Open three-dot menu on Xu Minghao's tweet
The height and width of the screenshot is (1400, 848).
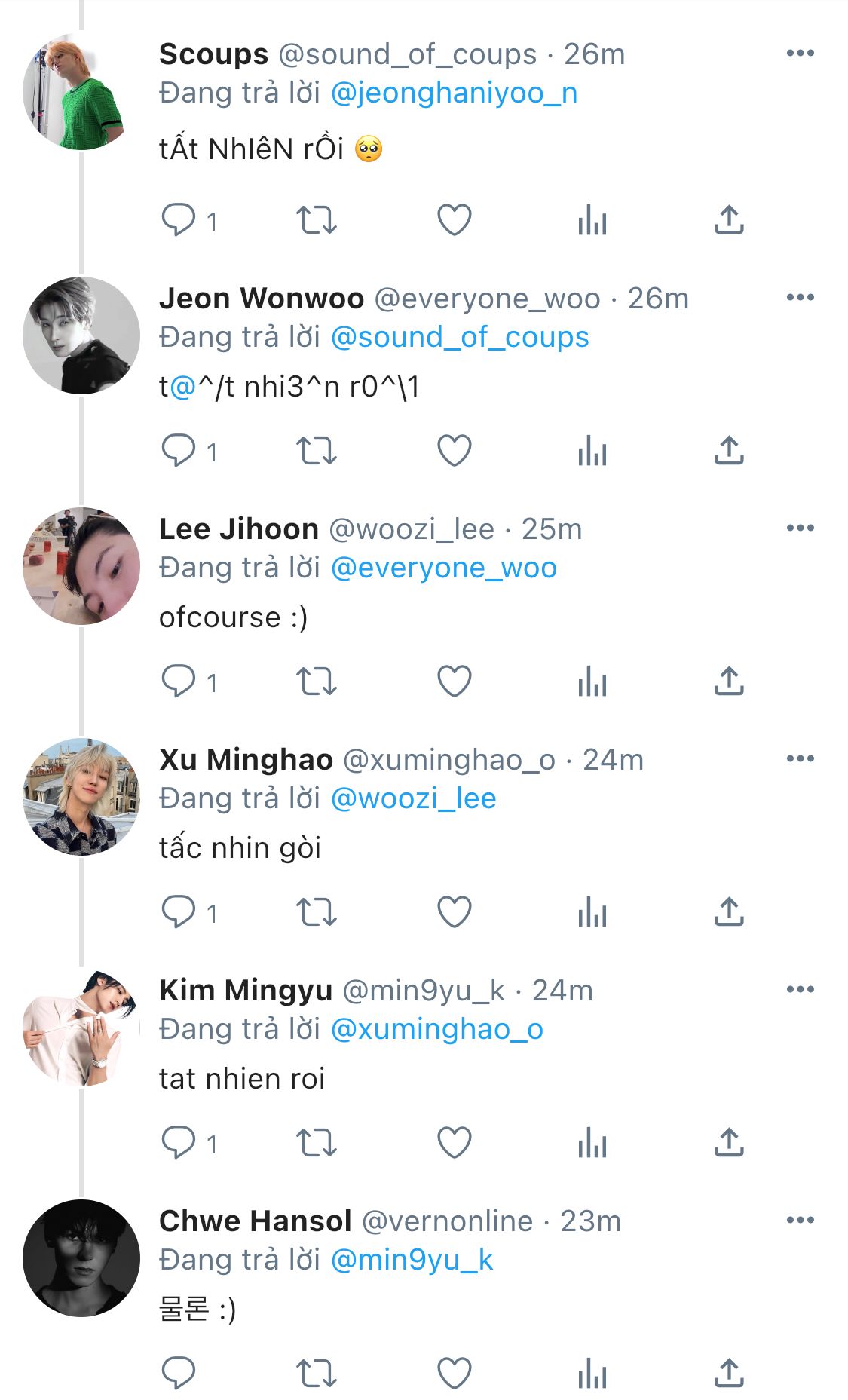(800, 758)
